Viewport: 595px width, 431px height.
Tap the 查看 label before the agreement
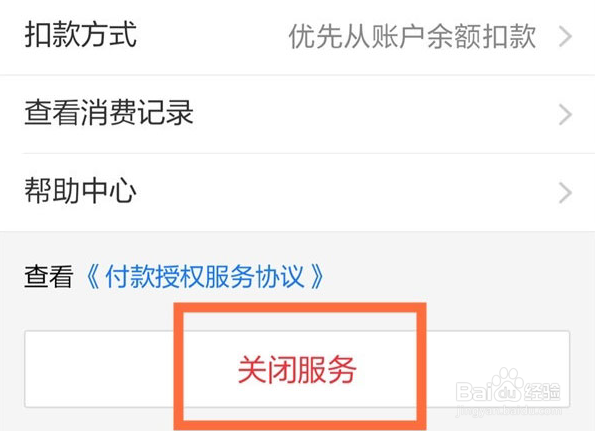coord(49,276)
